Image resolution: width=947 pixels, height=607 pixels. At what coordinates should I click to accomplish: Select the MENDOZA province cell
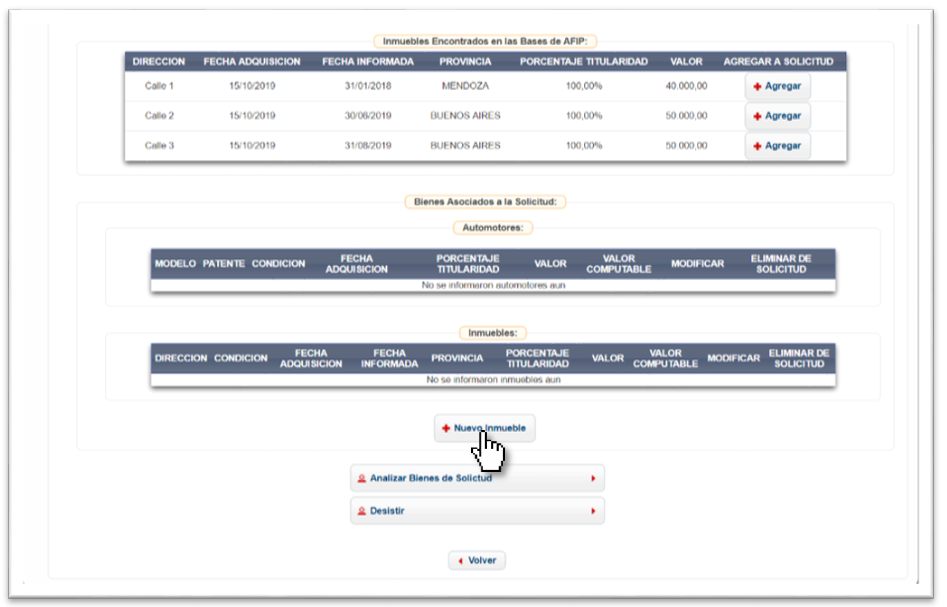[465, 87]
